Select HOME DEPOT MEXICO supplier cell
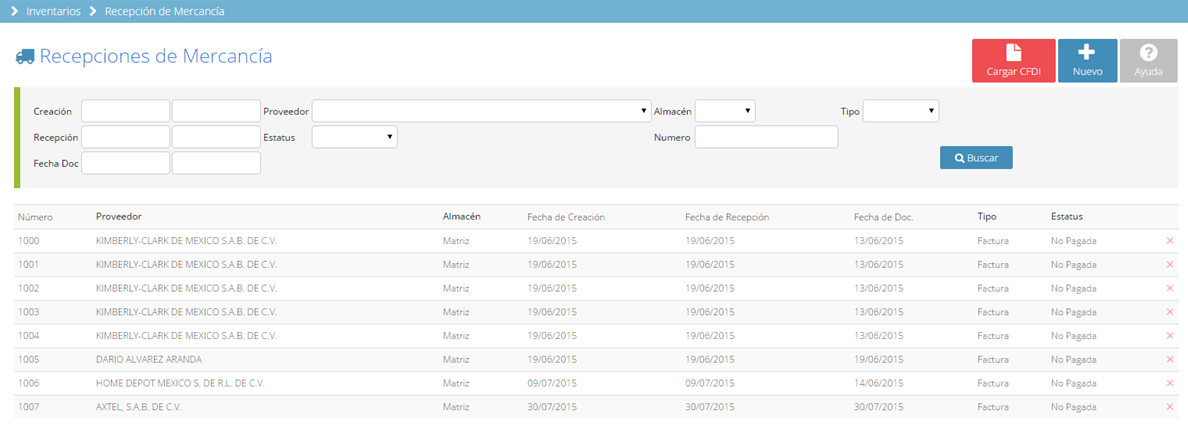This screenshot has width=1188, height=432. click(180, 383)
